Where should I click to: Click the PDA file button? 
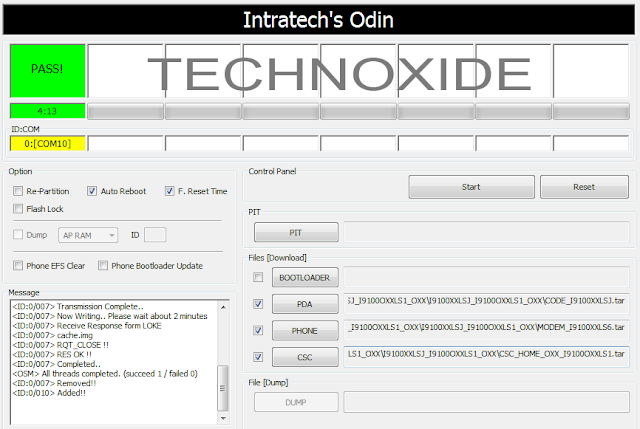click(305, 304)
